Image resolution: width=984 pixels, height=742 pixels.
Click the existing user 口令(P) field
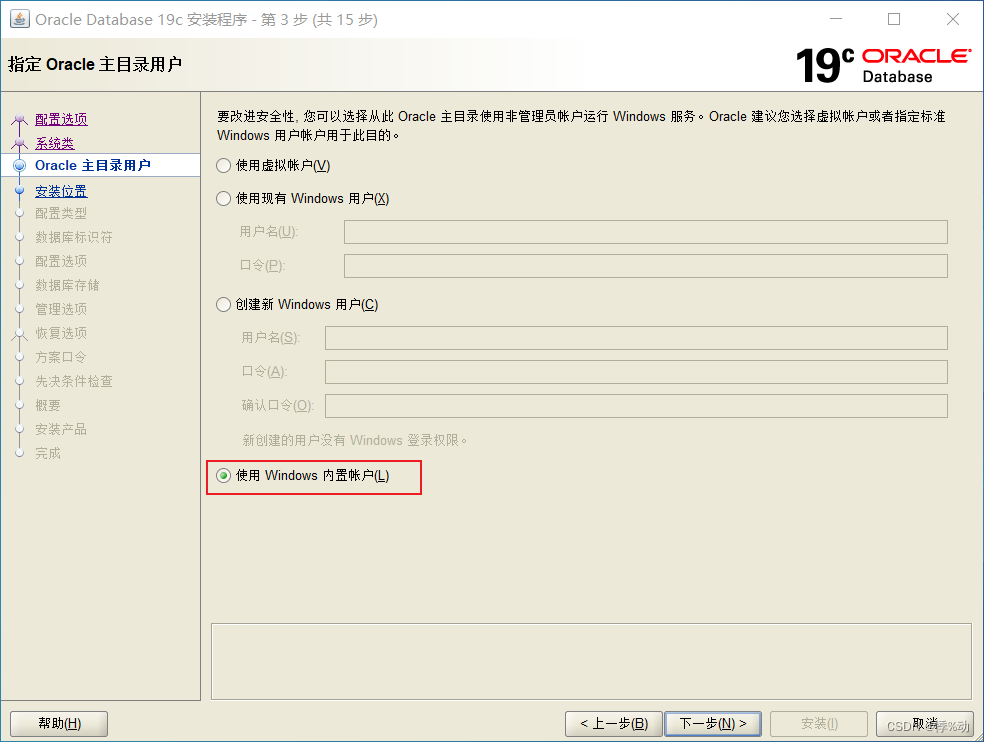[x=645, y=266]
